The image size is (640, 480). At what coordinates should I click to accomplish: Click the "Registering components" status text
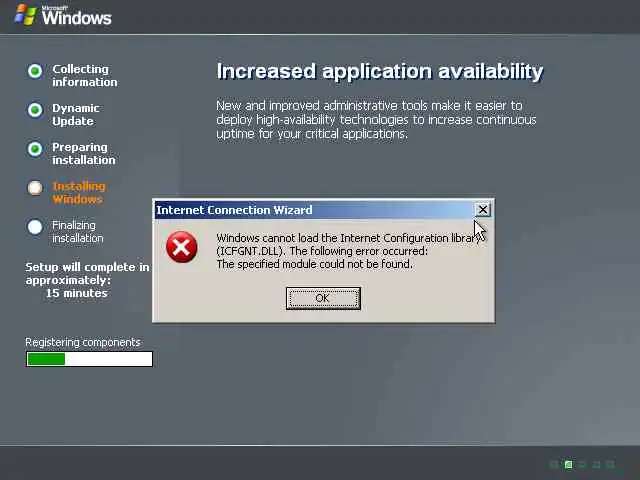83,342
